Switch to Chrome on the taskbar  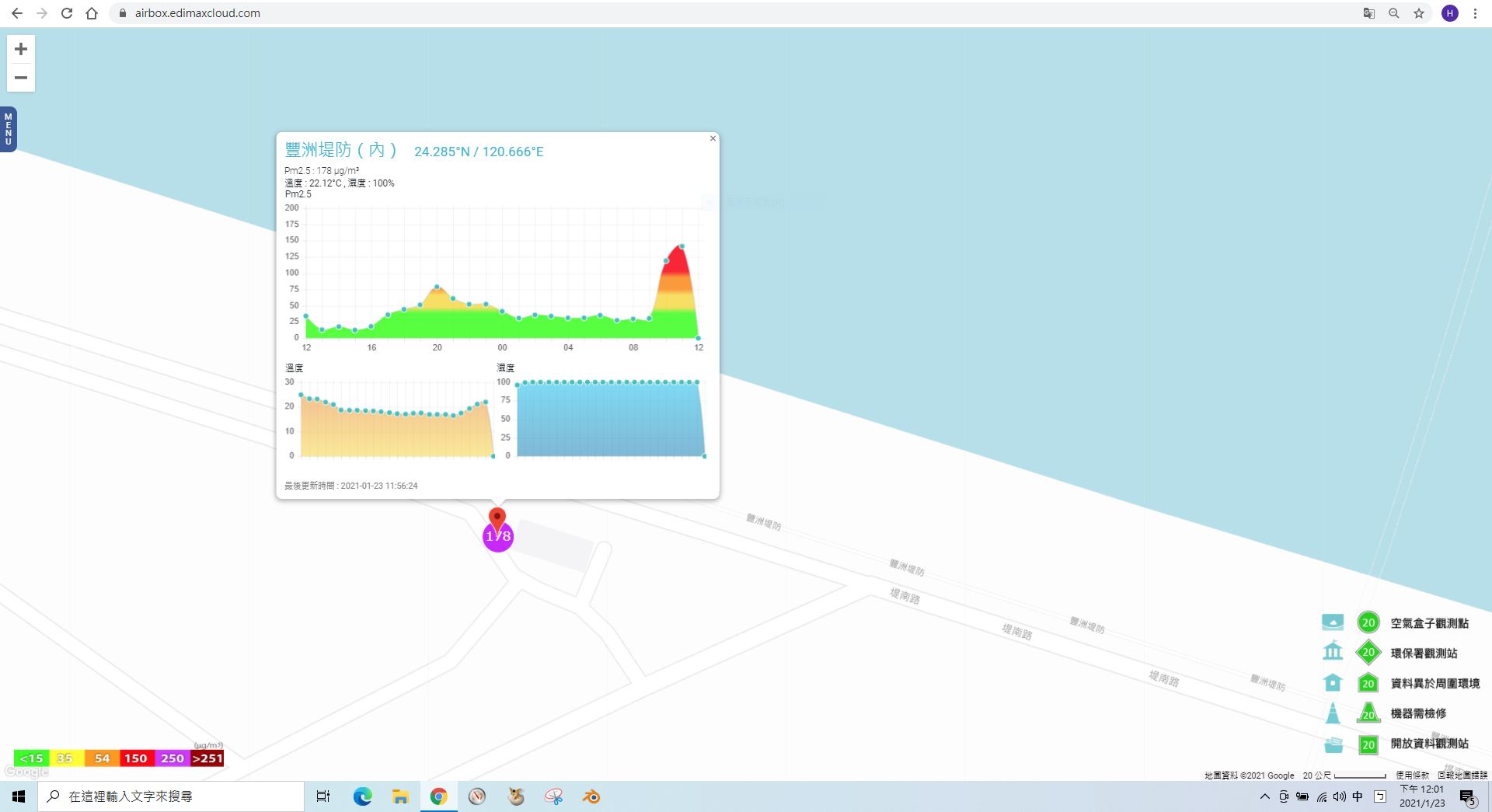coord(439,796)
